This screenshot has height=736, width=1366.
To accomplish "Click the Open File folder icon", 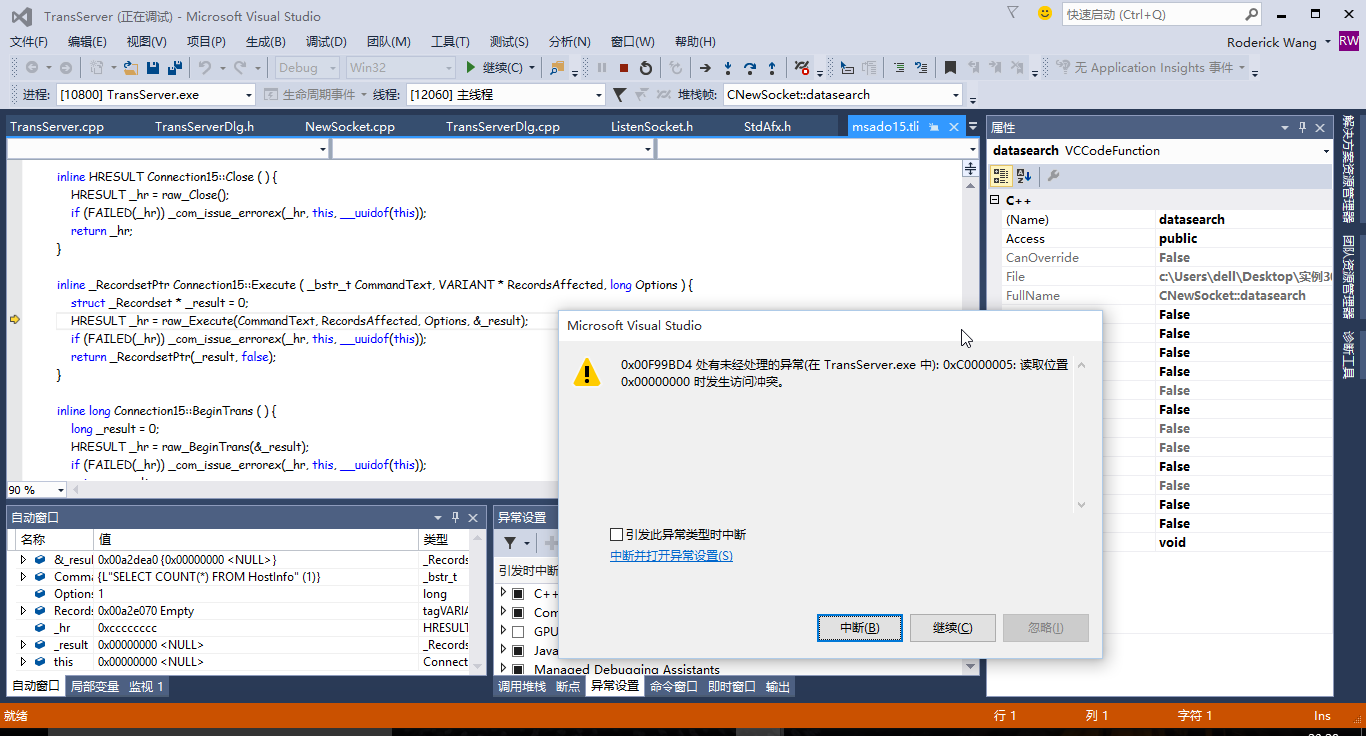I will pyautogui.click(x=129, y=68).
